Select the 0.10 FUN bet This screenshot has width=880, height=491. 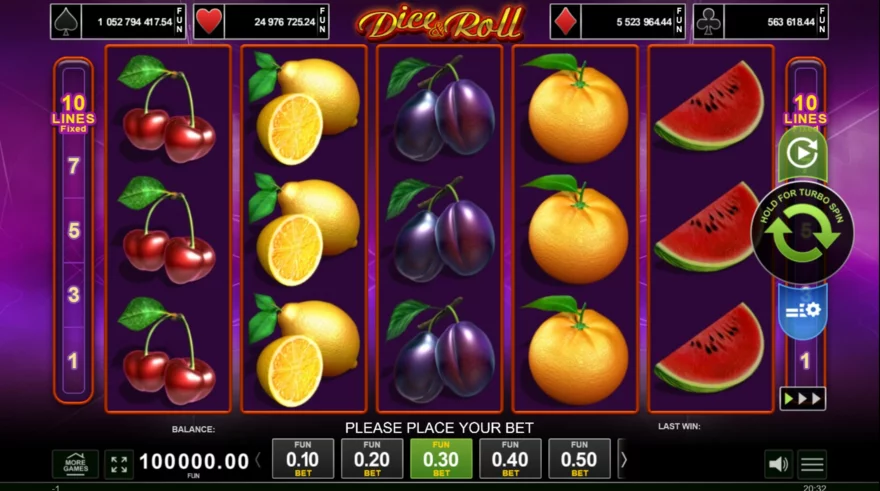coord(302,458)
